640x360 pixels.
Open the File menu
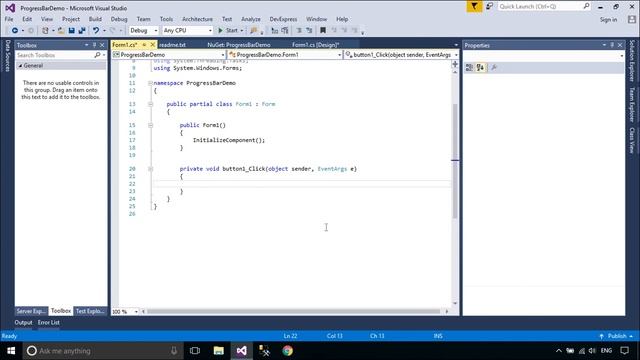[x=9, y=19]
